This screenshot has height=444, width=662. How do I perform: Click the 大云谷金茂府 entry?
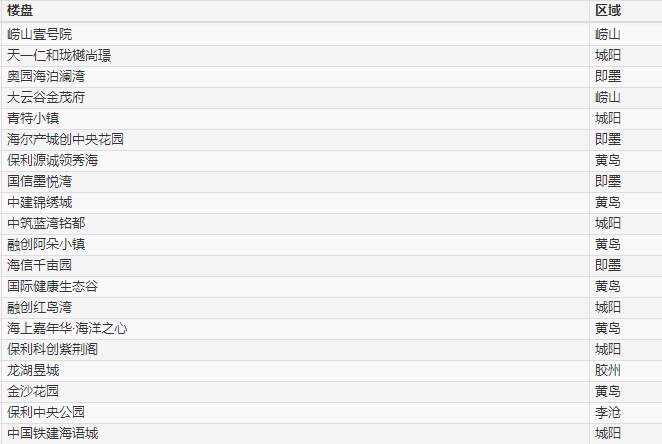pyautogui.click(x=46, y=97)
